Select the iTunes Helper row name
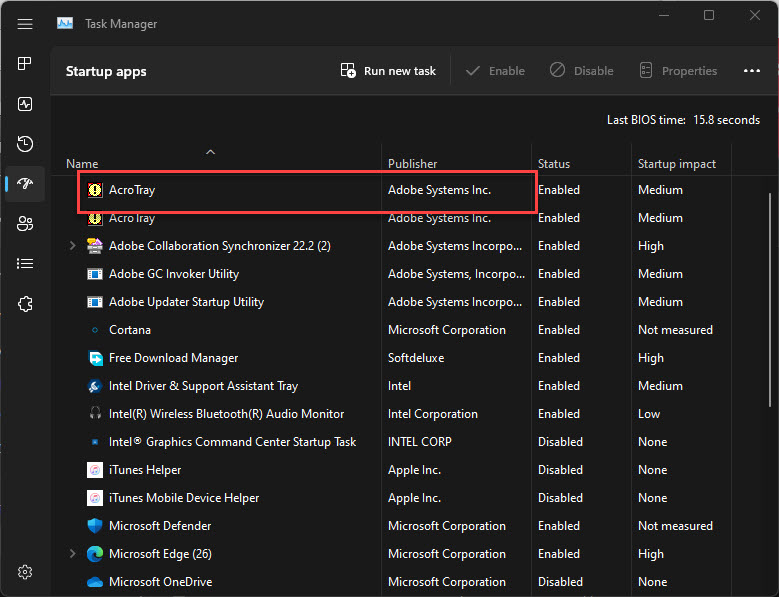Viewport: 779px width, 597px height. pos(145,470)
